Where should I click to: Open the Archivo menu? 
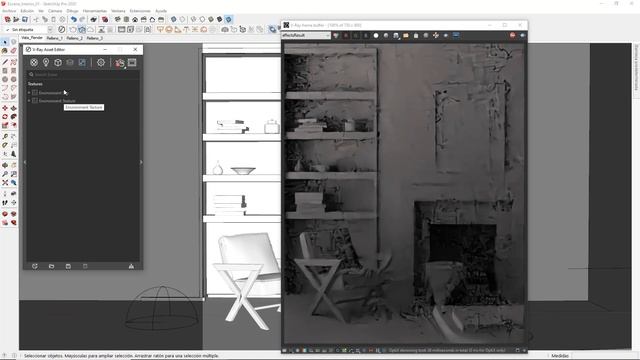[x=9, y=11]
